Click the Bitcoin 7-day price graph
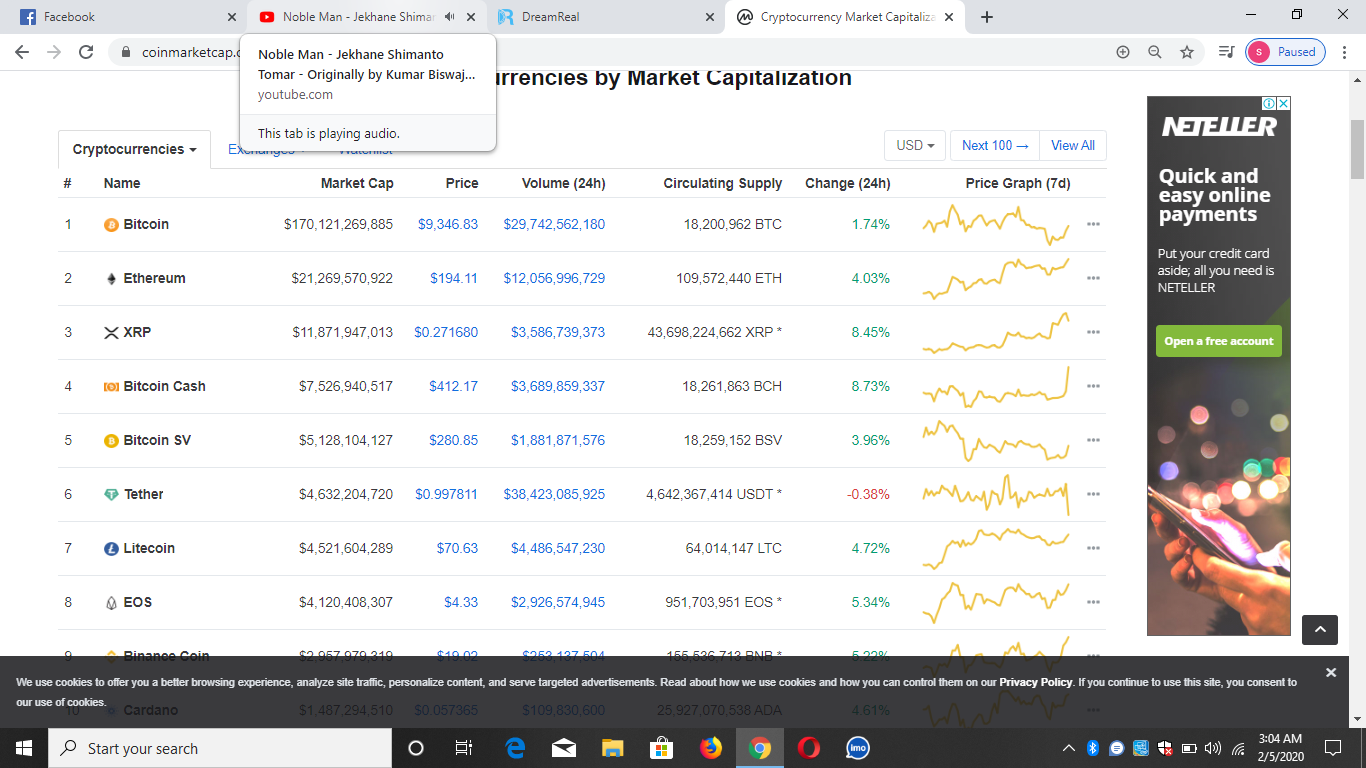The width and height of the screenshot is (1366, 768). (x=996, y=224)
